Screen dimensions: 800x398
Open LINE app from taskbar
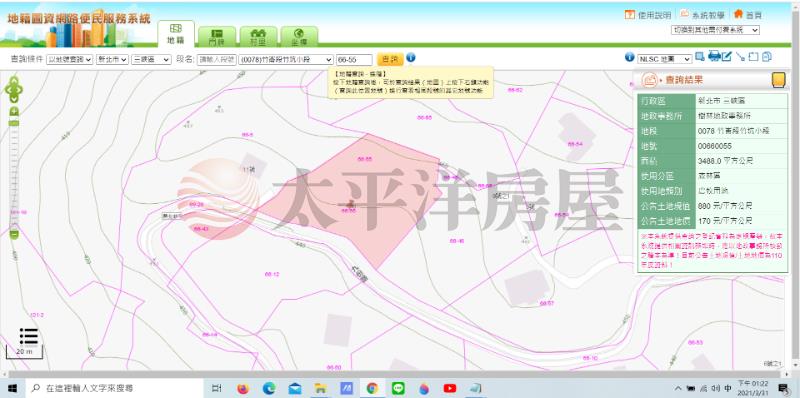coord(398,388)
